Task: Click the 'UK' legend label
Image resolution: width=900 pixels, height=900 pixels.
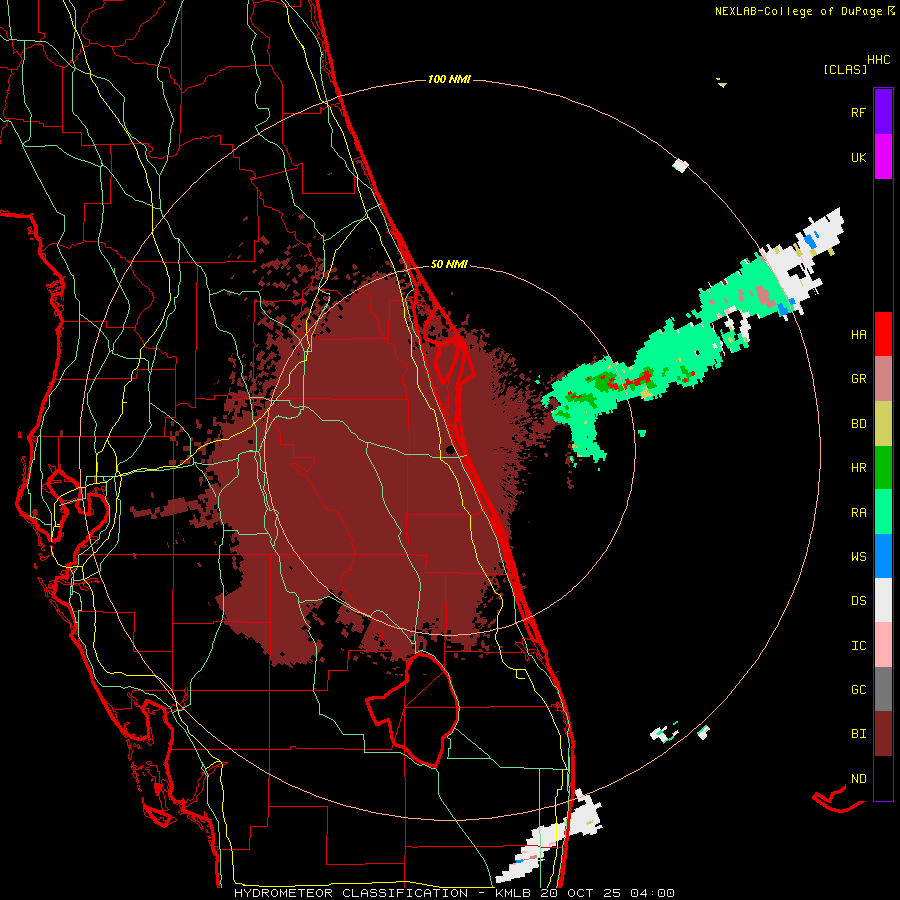Action: tap(858, 157)
